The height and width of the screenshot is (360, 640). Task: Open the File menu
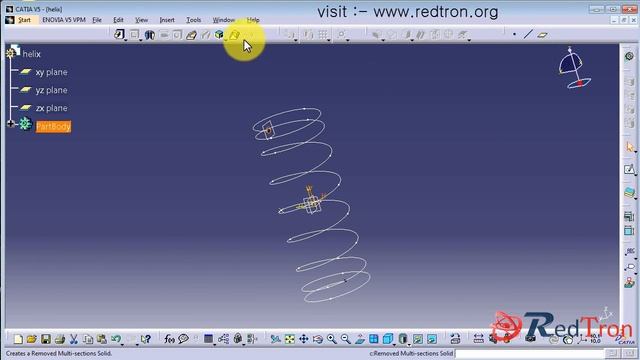pos(97,20)
